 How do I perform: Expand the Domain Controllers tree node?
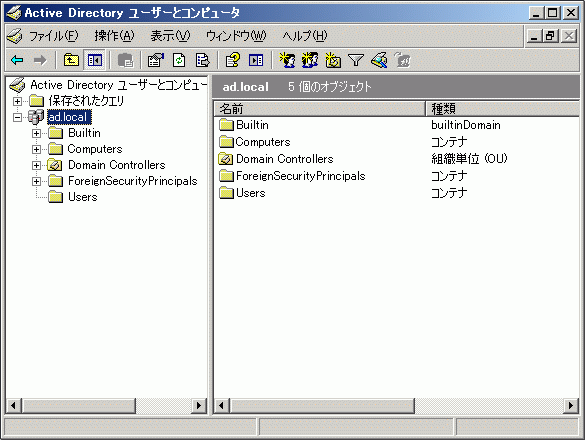coord(36,165)
